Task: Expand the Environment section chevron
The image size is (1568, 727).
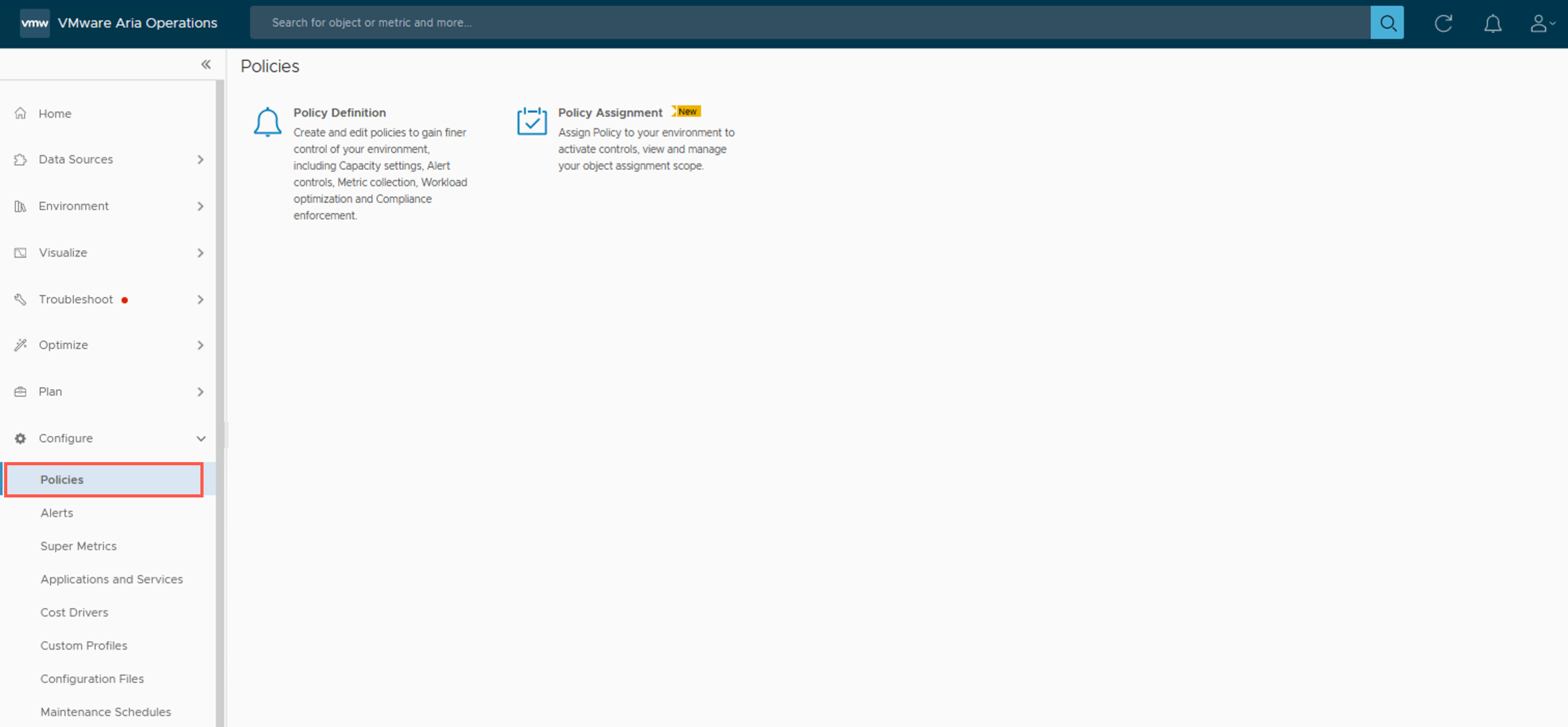Action: pyautogui.click(x=200, y=206)
